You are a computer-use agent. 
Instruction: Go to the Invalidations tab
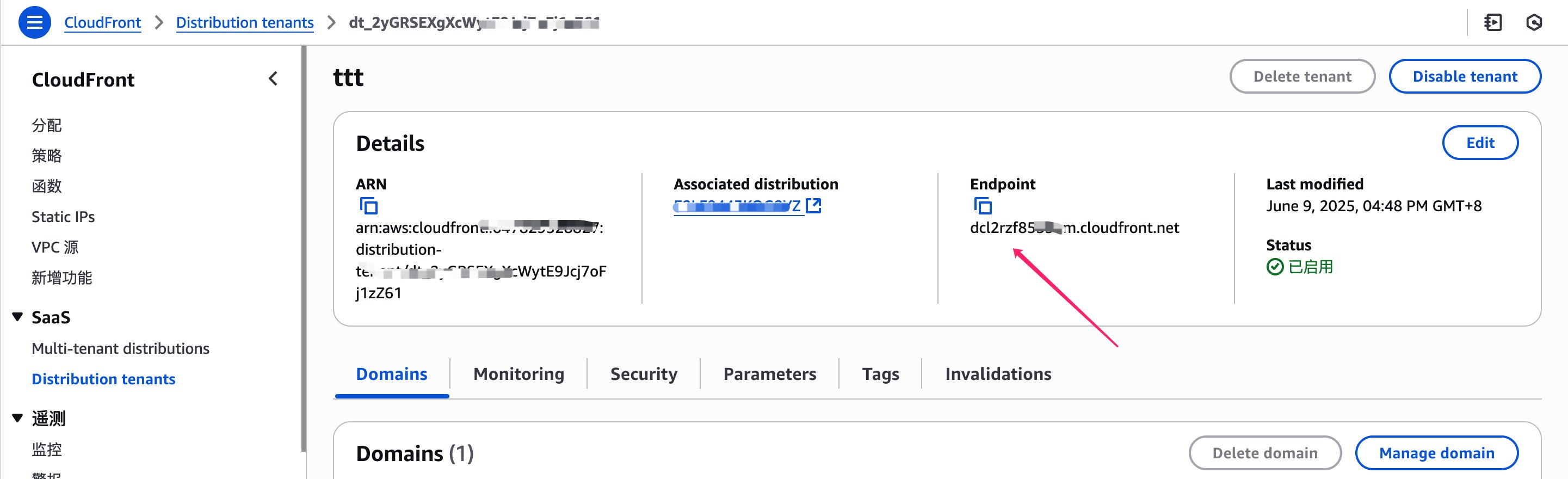pyautogui.click(x=998, y=374)
